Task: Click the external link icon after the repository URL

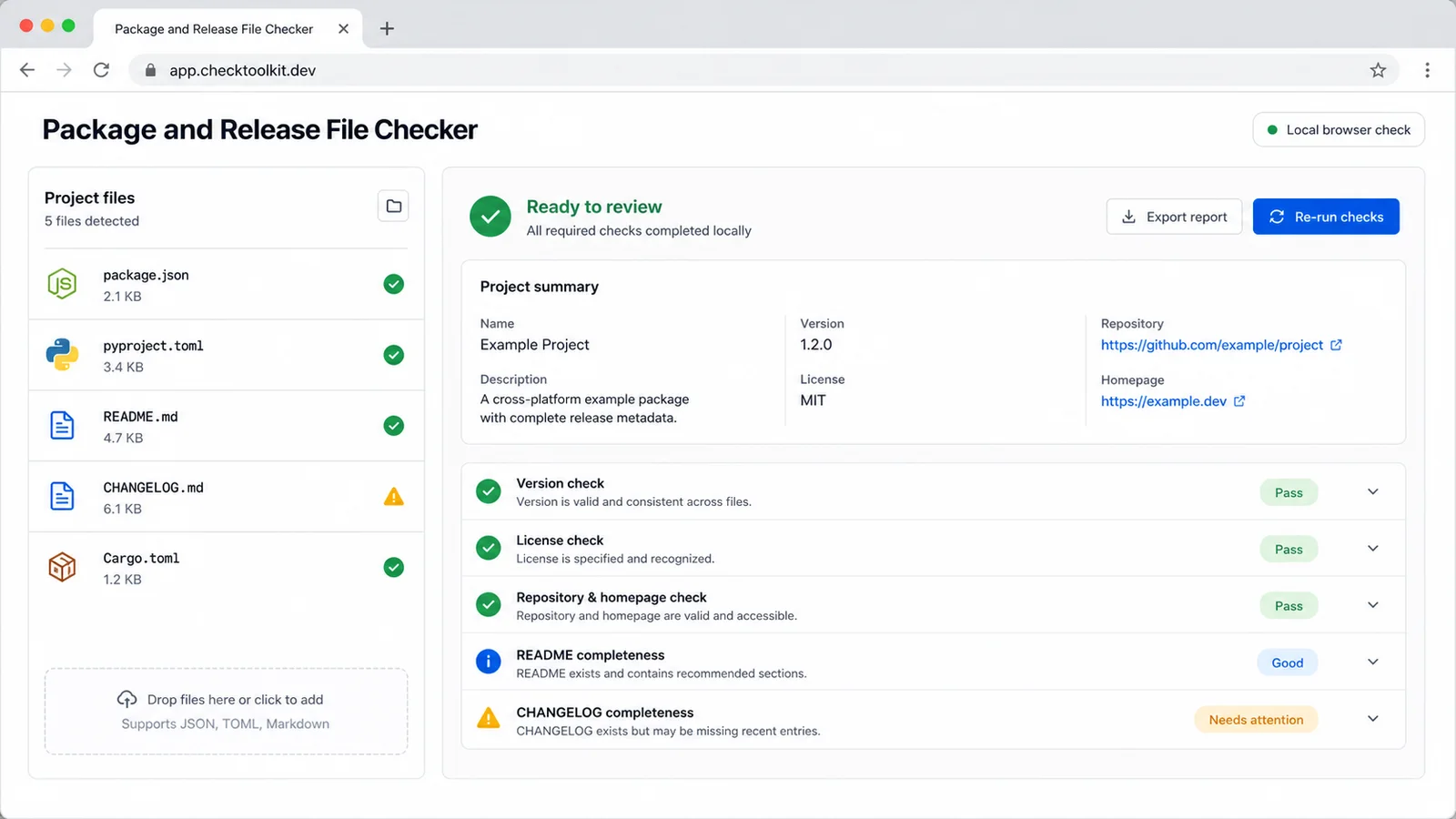Action: pos(1336,345)
